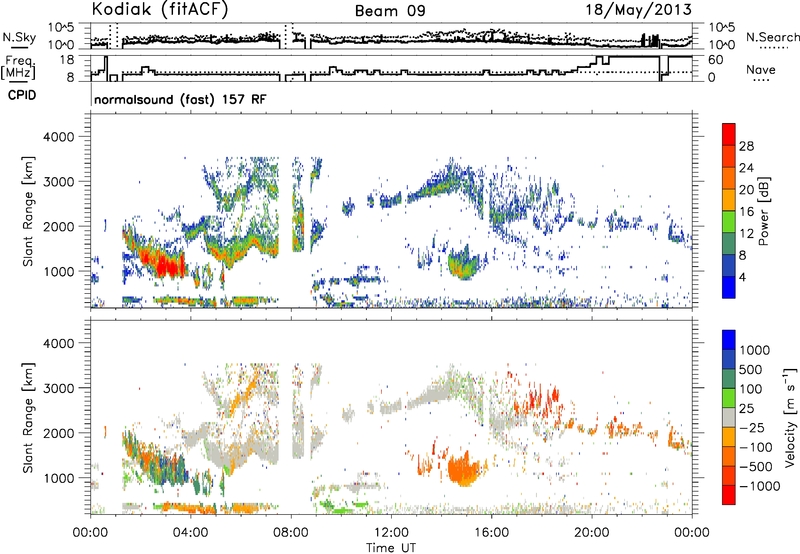
Task: Click the 'Velocity [m s⁻¹]' colorbar title
Action: click(x=790, y=417)
